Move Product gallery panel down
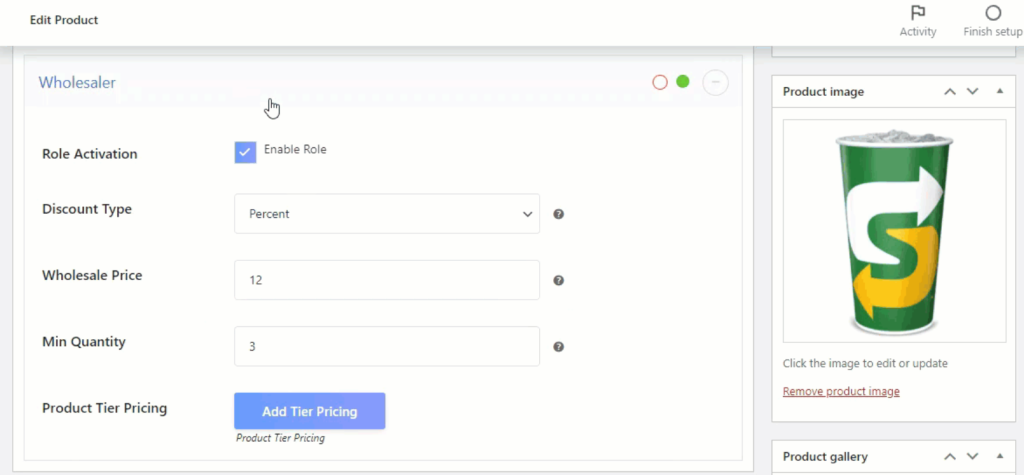The image size is (1024, 475). coord(972,456)
